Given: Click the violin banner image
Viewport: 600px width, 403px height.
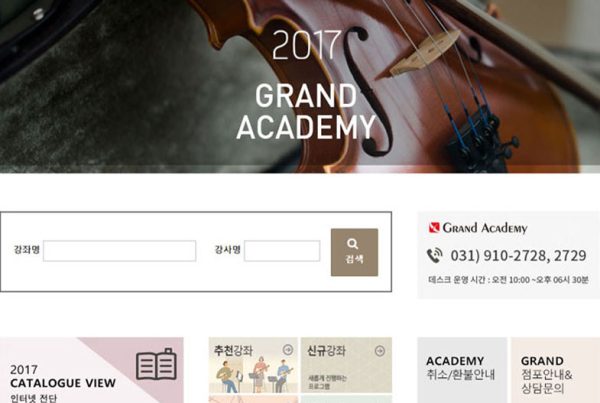Looking at the screenshot, I should point(300,86).
